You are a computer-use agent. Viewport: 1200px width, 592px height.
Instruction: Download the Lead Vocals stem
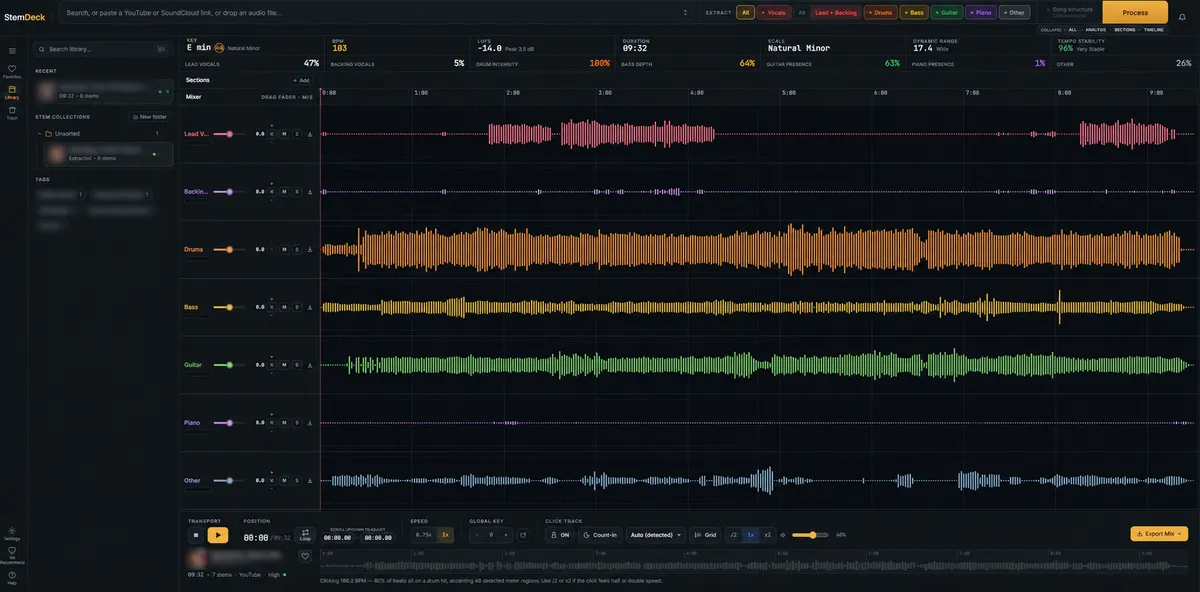[310, 134]
